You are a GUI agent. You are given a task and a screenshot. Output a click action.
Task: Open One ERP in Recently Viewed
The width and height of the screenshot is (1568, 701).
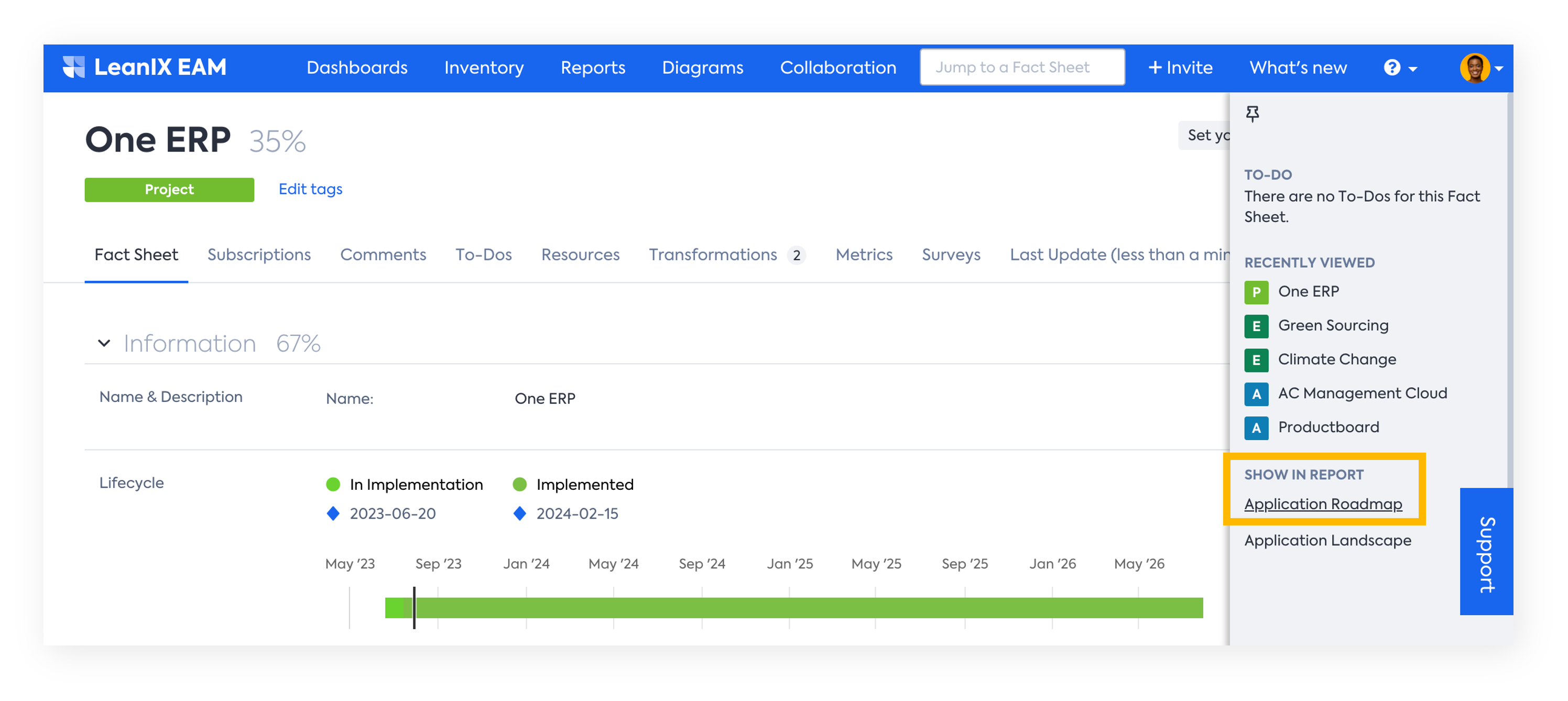coord(1308,291)
